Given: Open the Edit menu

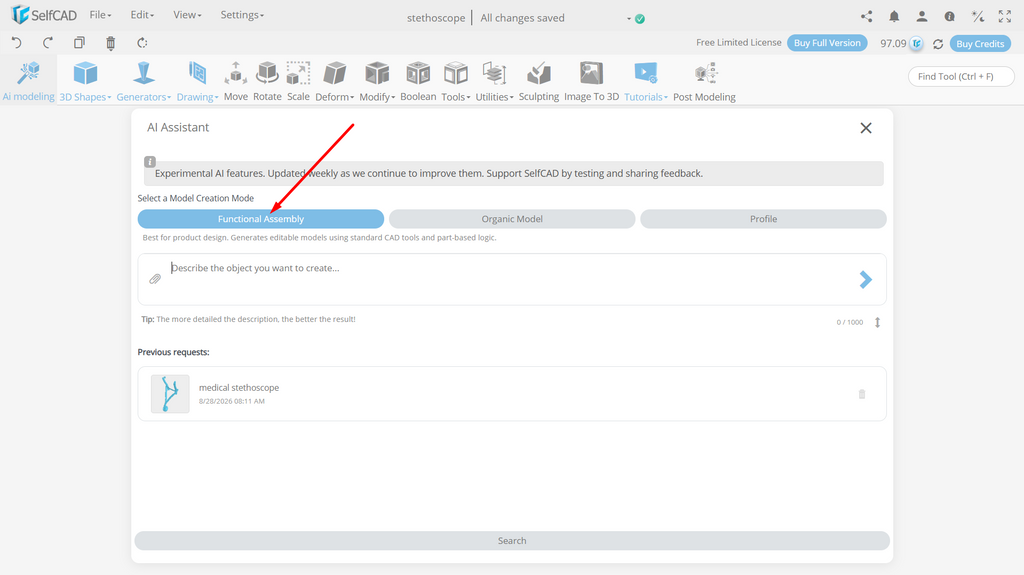Looking at the screenshot, I should [142, 15].
